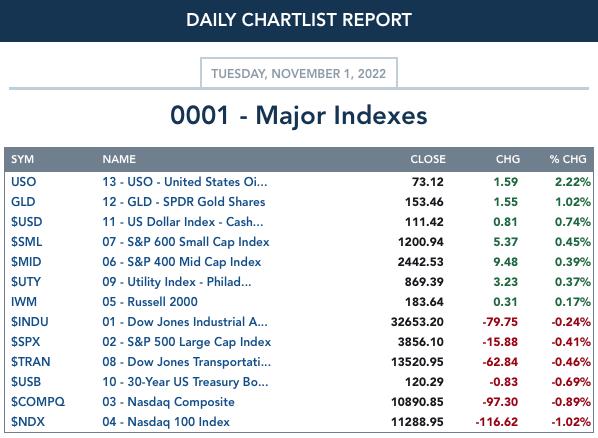Image resolution: width=598 pixels, height=438 pixels.
Task: Sort table by CHG column header
Action: (x=508, y=159)
